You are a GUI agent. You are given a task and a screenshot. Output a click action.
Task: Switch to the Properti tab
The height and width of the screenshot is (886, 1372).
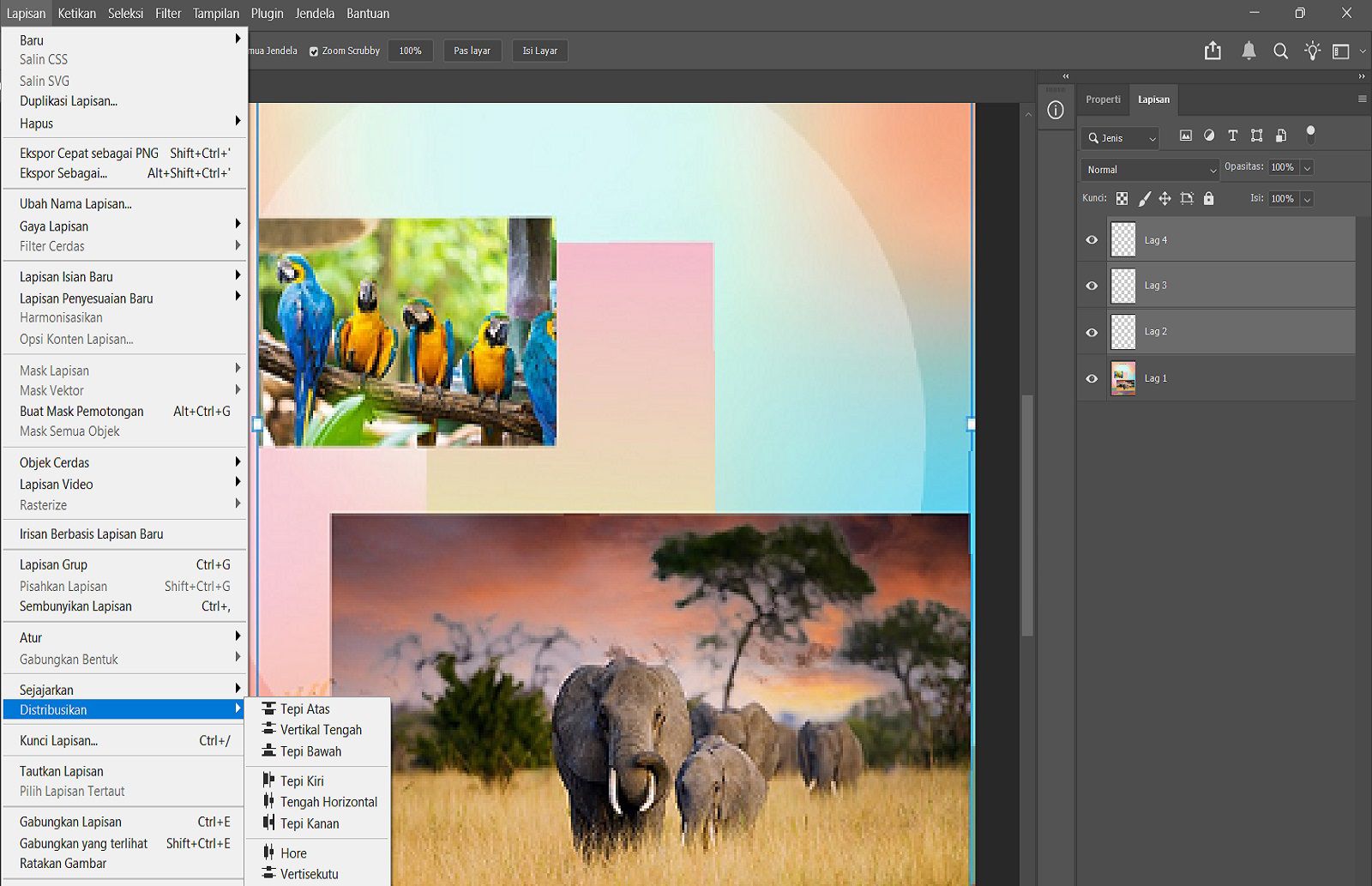1103,99
